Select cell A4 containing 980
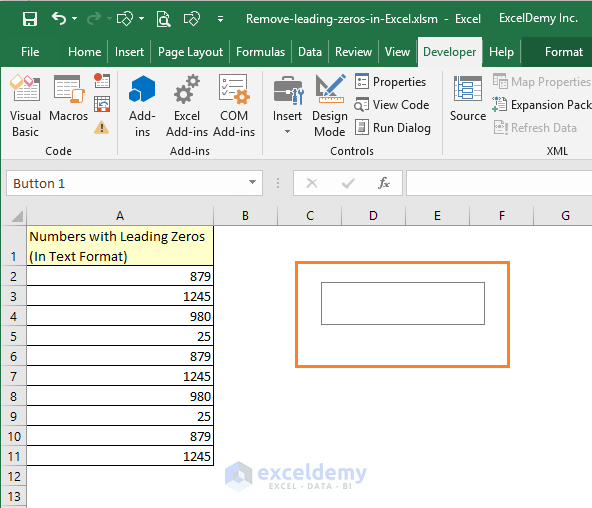The image size is (592, 508). point(120,316)
